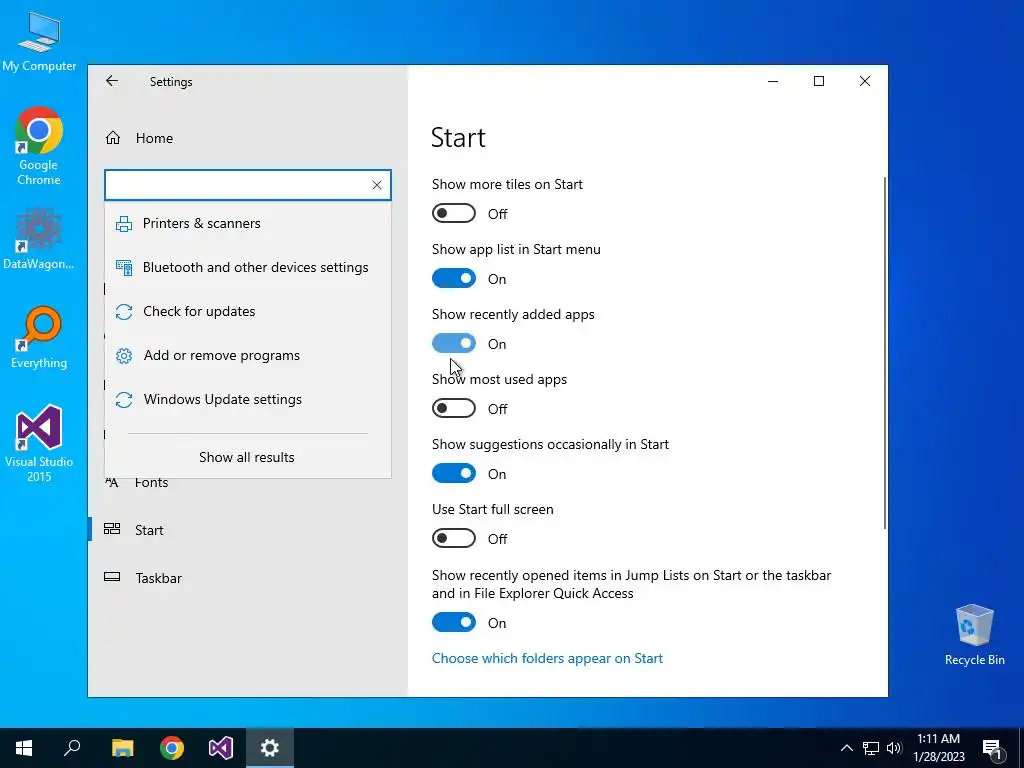
Task: Show hidden tray icons chevron
Action: coord(846,748)
